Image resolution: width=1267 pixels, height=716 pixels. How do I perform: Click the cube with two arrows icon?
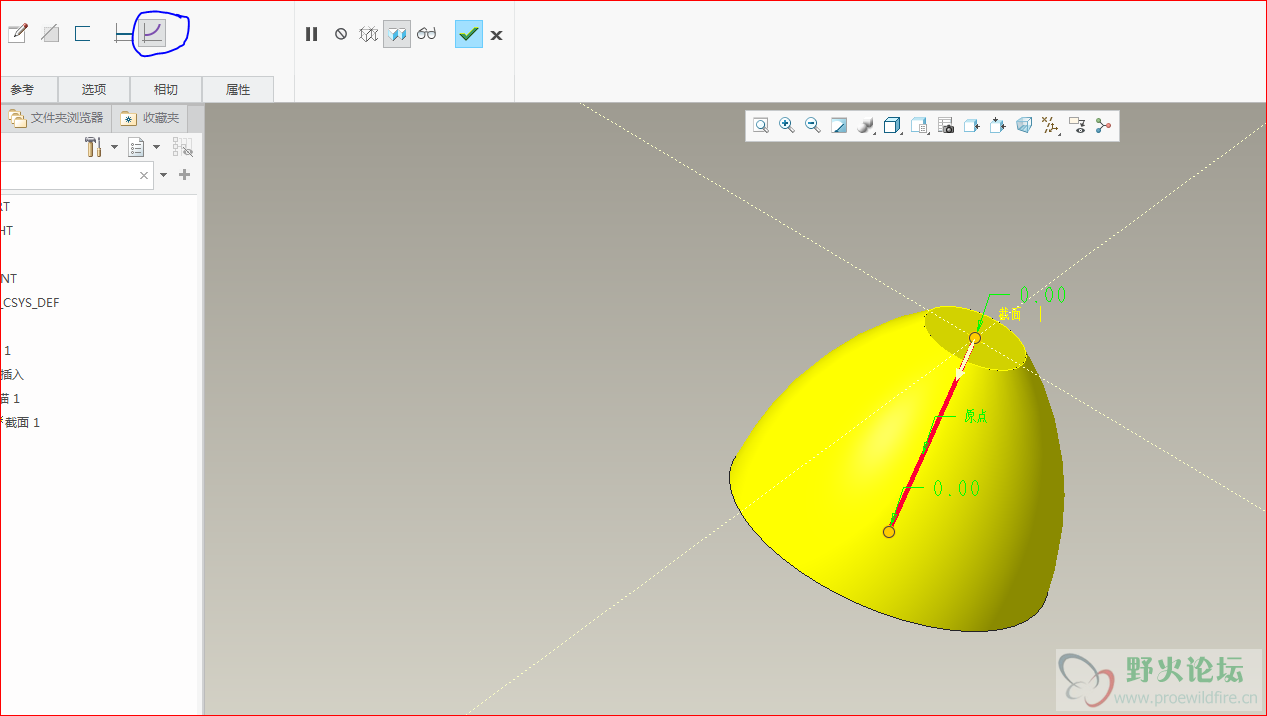[x=997, y=125]
